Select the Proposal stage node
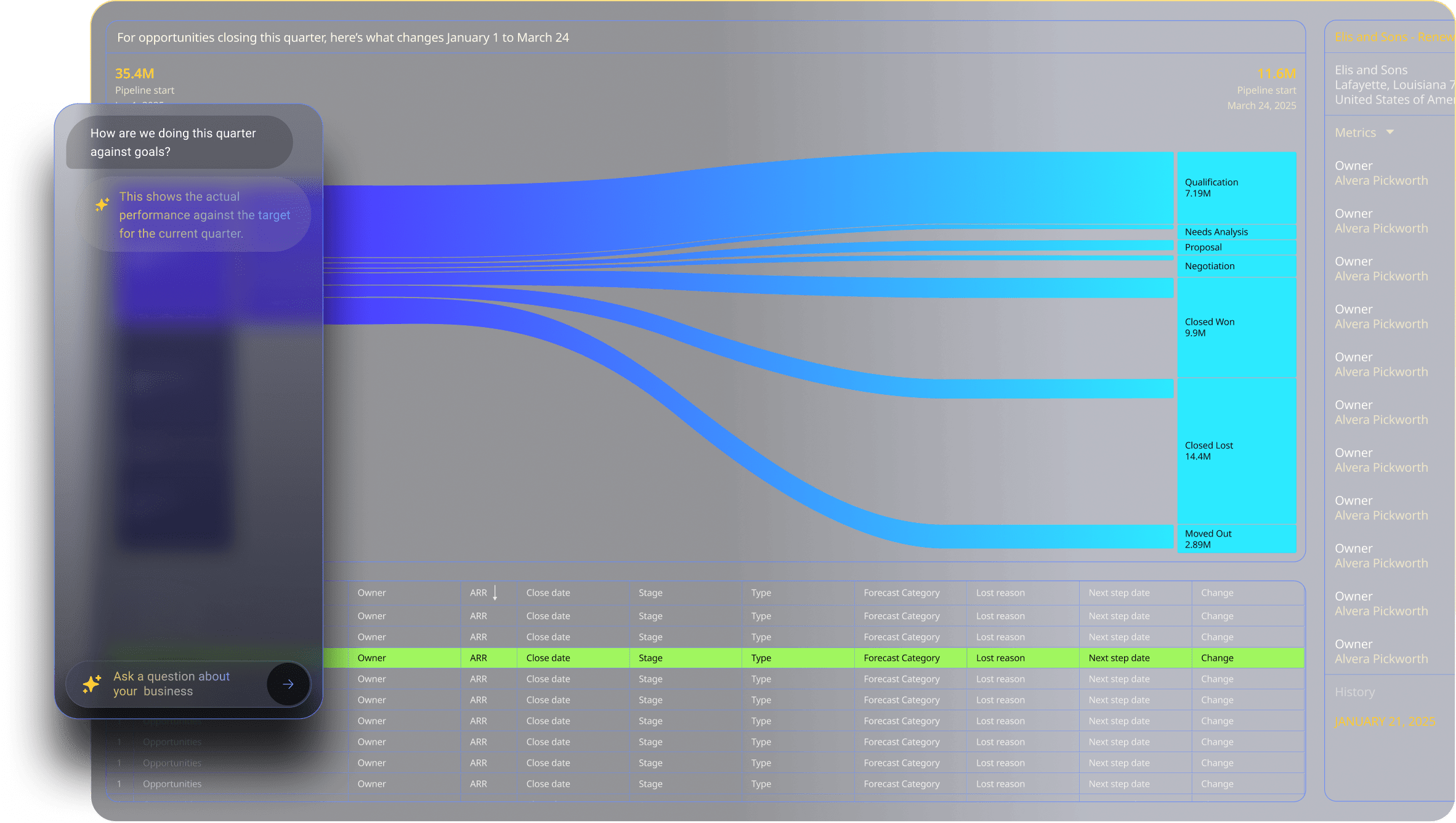Image resolution: width=1456 pixels, height=823 pixels. (1237, 247)
